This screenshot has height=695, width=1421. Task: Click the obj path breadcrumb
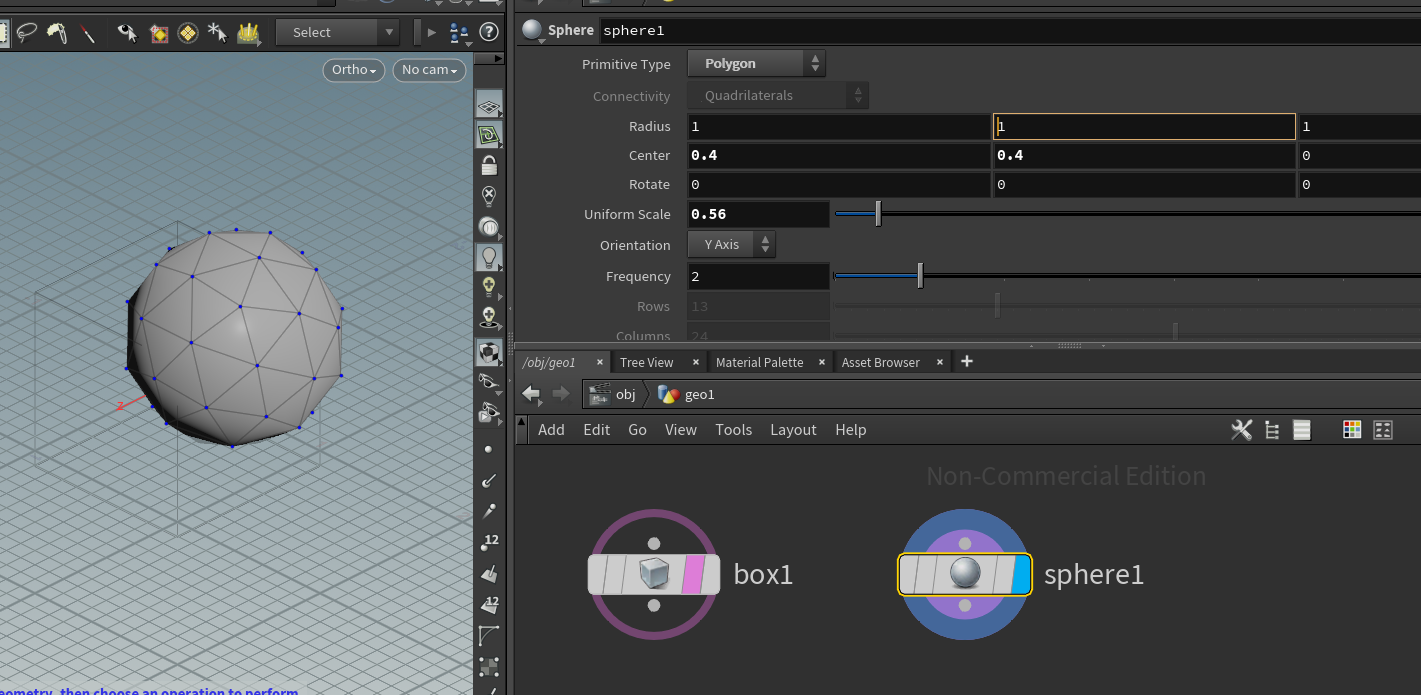click(625, 394)
